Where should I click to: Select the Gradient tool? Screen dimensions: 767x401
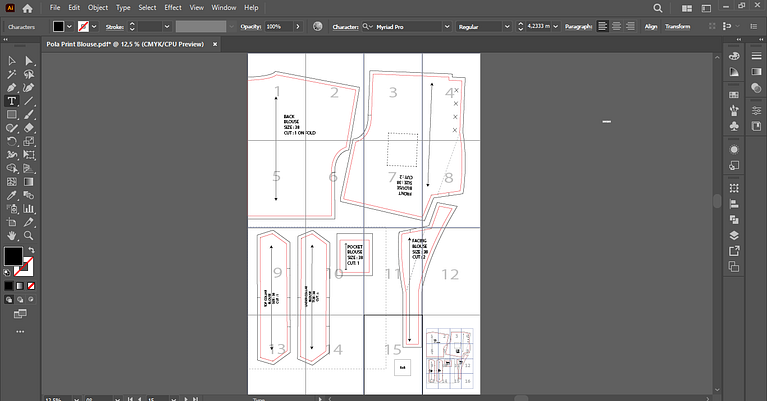click(x=28, y=182)
